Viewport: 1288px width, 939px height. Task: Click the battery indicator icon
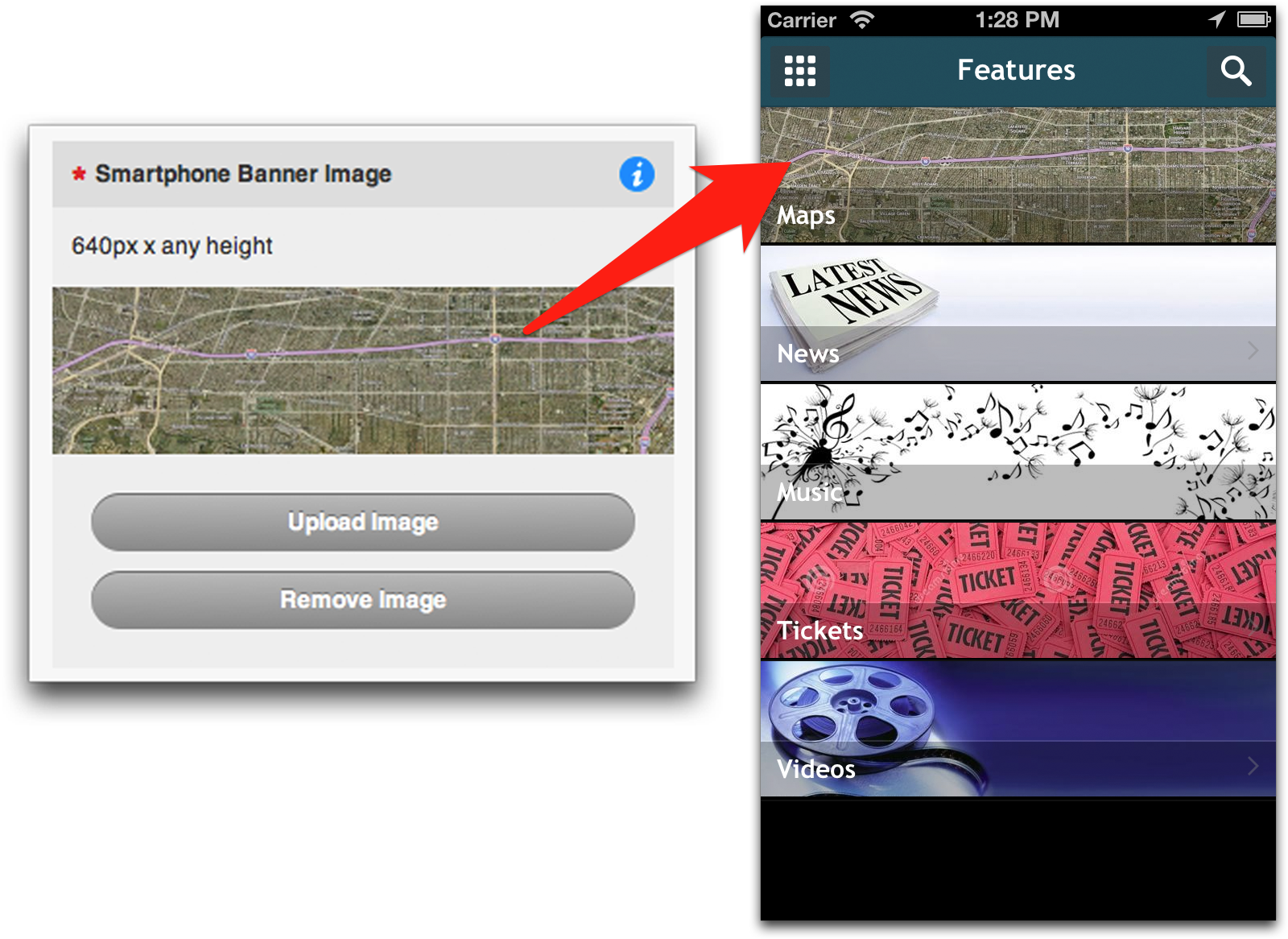(x=1253, y=19)
